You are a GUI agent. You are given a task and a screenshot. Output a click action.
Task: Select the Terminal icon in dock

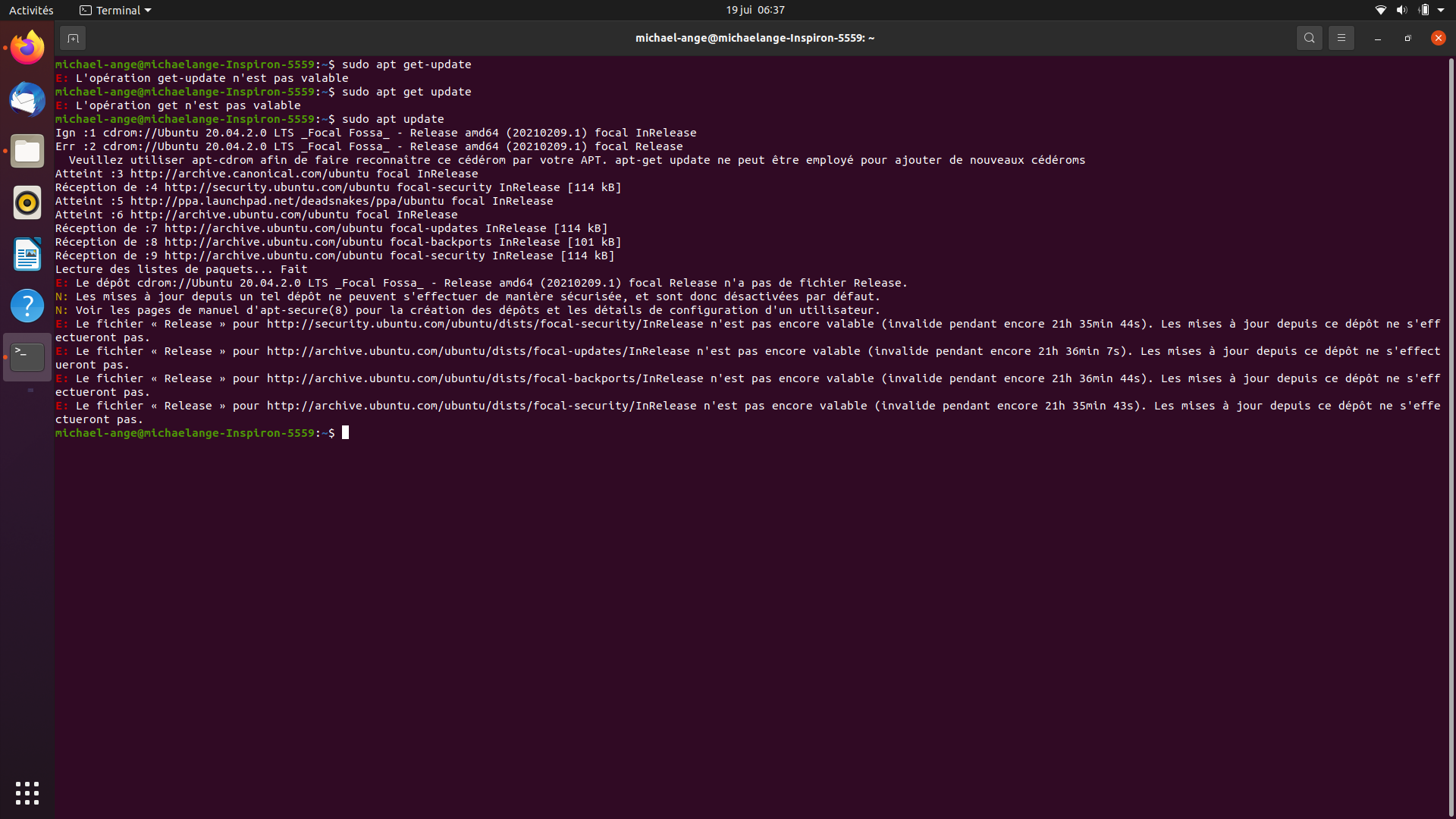tap(27, 357)
